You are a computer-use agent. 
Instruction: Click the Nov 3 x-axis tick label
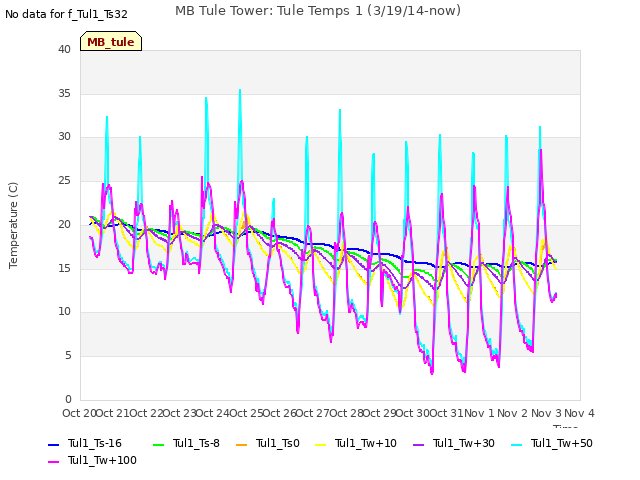click(x=546, y=413)
